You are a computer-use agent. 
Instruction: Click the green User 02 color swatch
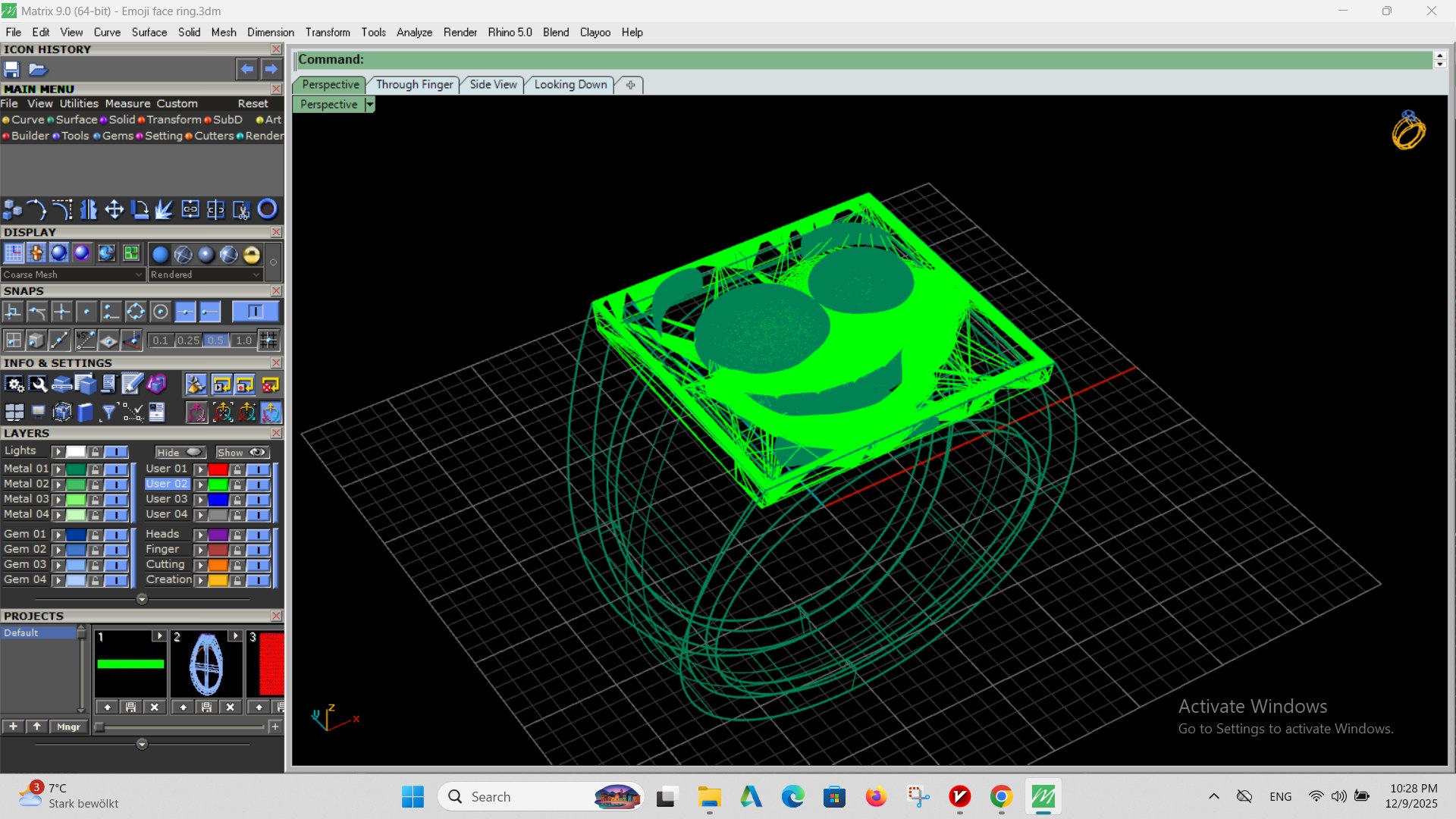218,485
